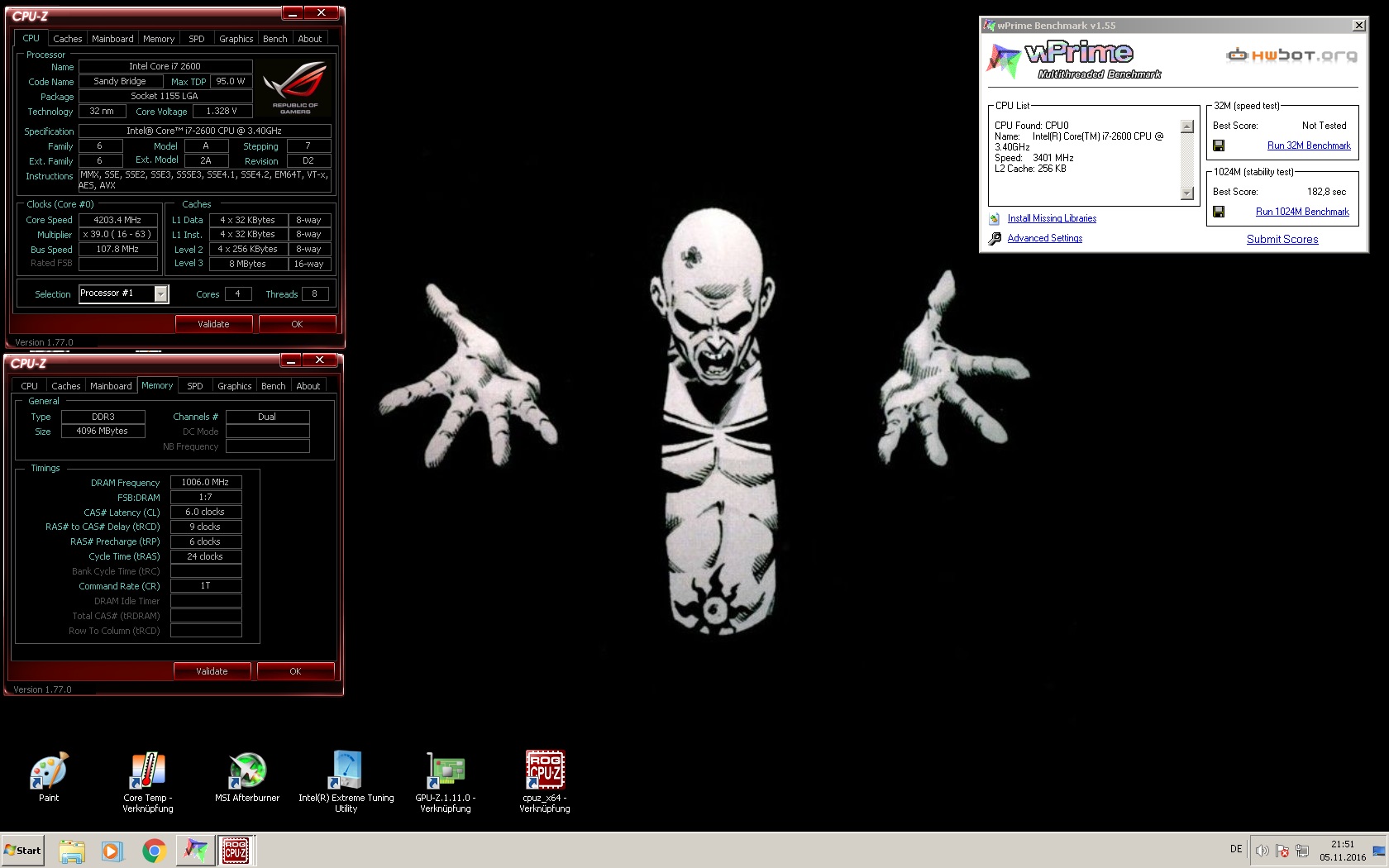Click the memory size 4096 MBytes
The width and height of the screenshot is (1389, 868).
click(103, 431)
